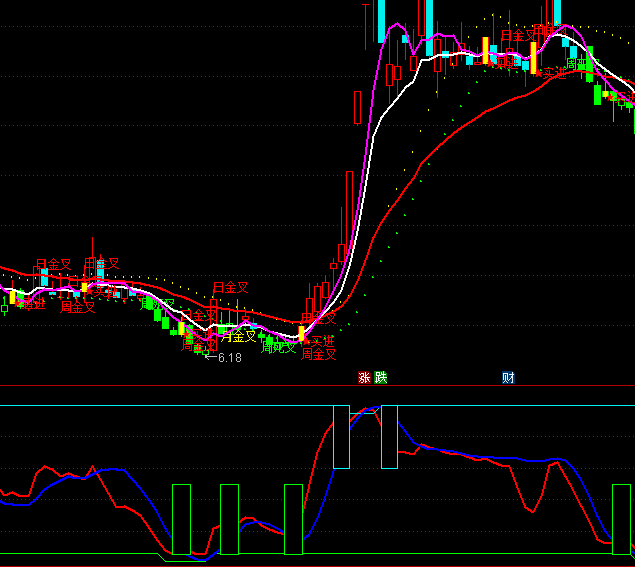Viewport: 635px width, 567px height.
Task: Select the right cyan signal box at indicator peak
Action: [389, 436]
